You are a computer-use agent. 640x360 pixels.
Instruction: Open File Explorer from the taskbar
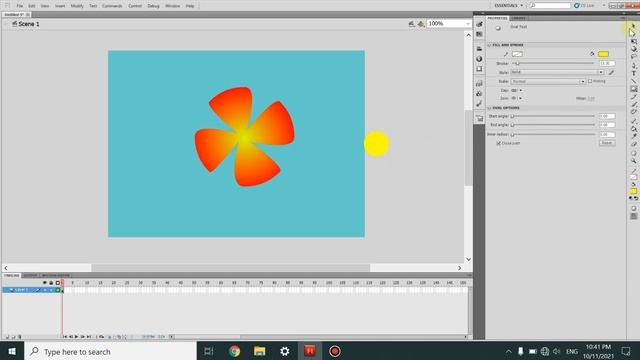[260, 351]
